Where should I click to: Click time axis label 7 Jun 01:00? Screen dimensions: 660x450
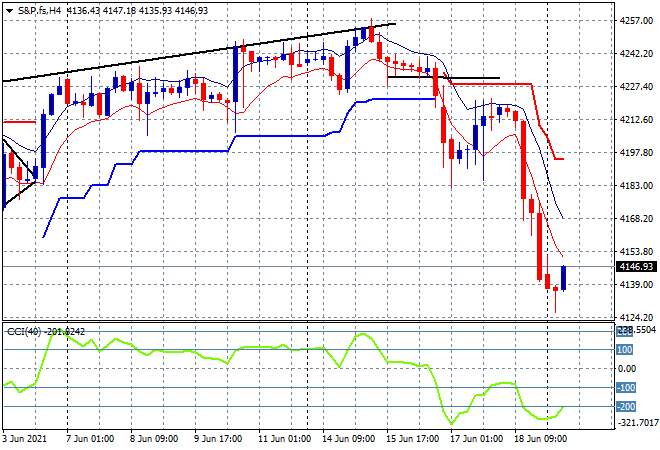click(x=90, y=439)
